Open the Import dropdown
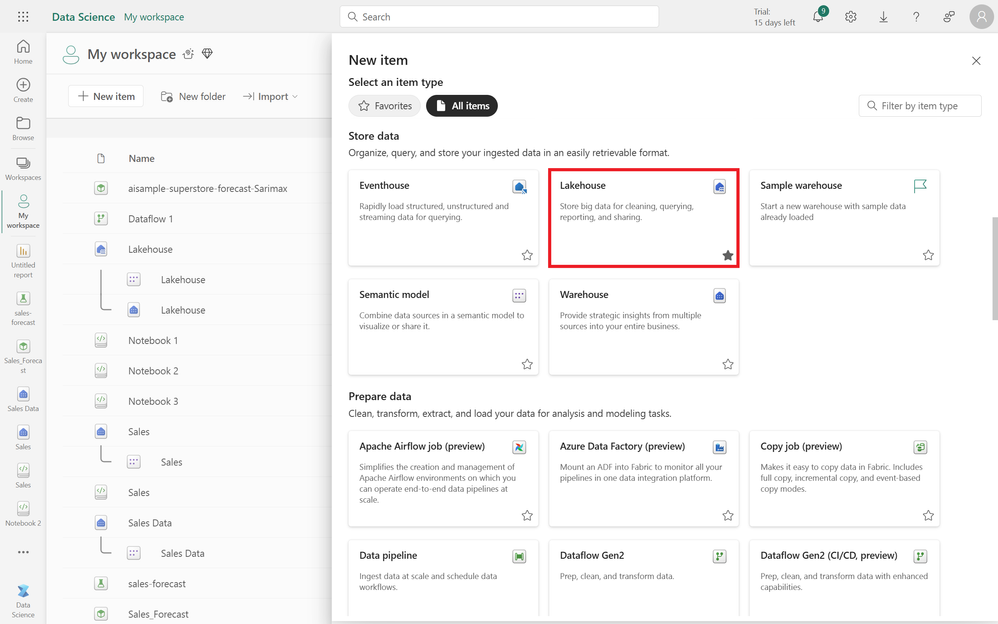The height and width of the screenshot is (624, 998). (x=271, y=96)
